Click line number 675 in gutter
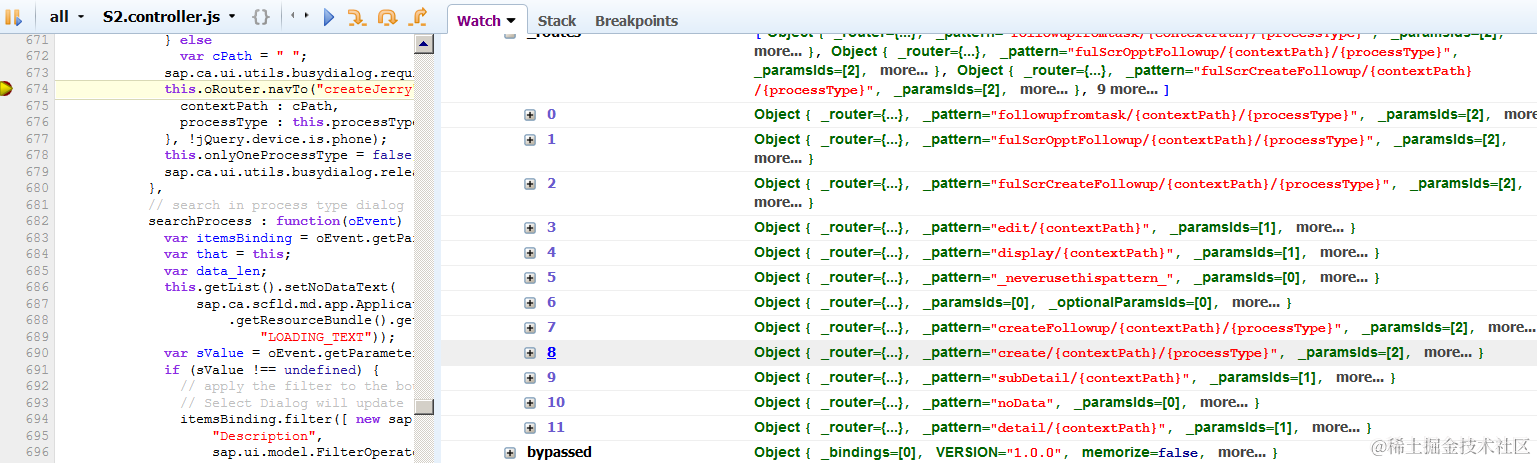 pyautogui.click(x=37, y=106)
